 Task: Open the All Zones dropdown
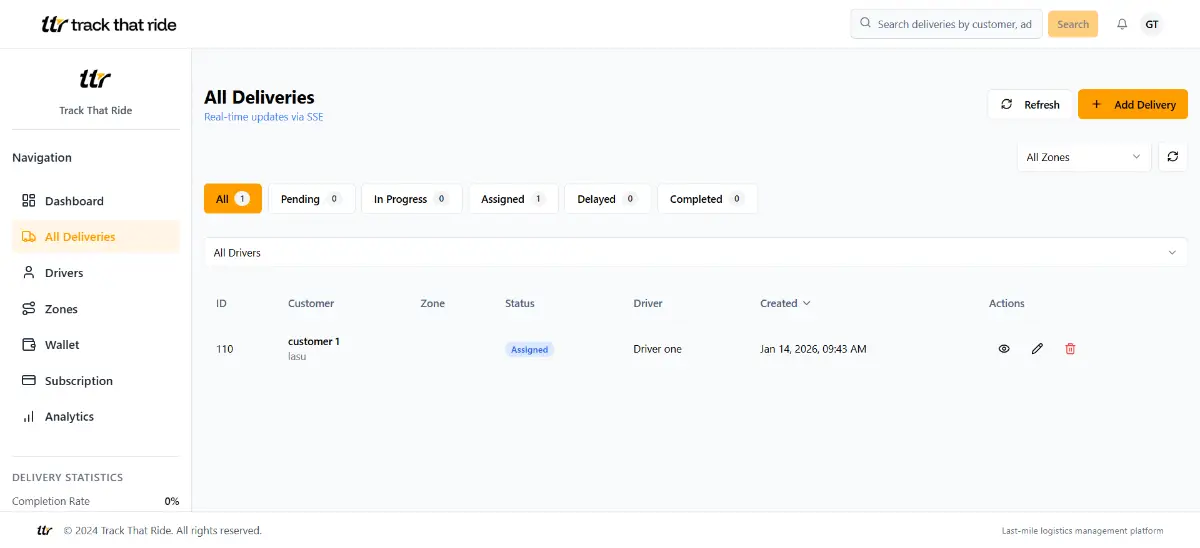pos(1084,157)
